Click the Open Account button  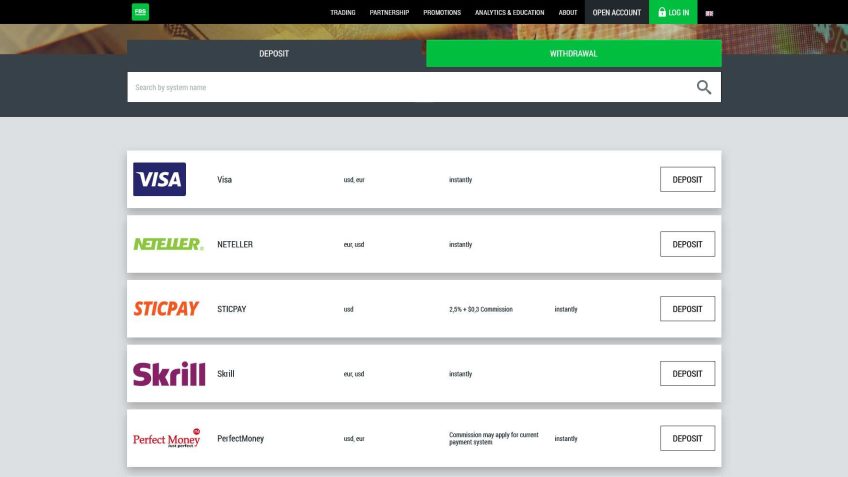[617, 13]
